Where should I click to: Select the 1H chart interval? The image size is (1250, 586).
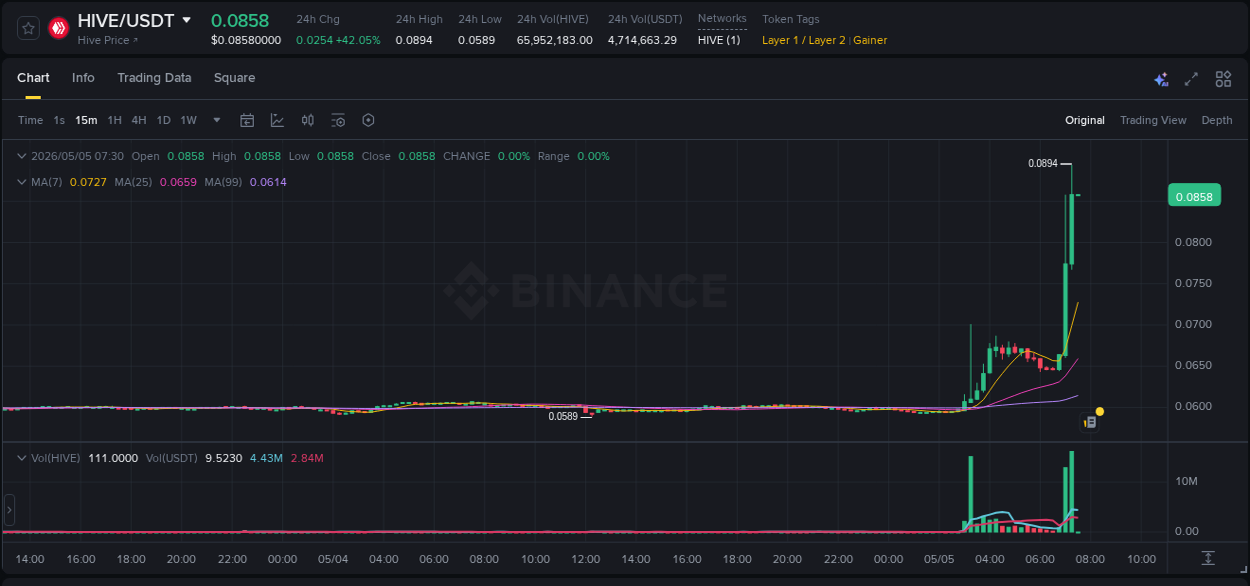(x=114, y=120)
